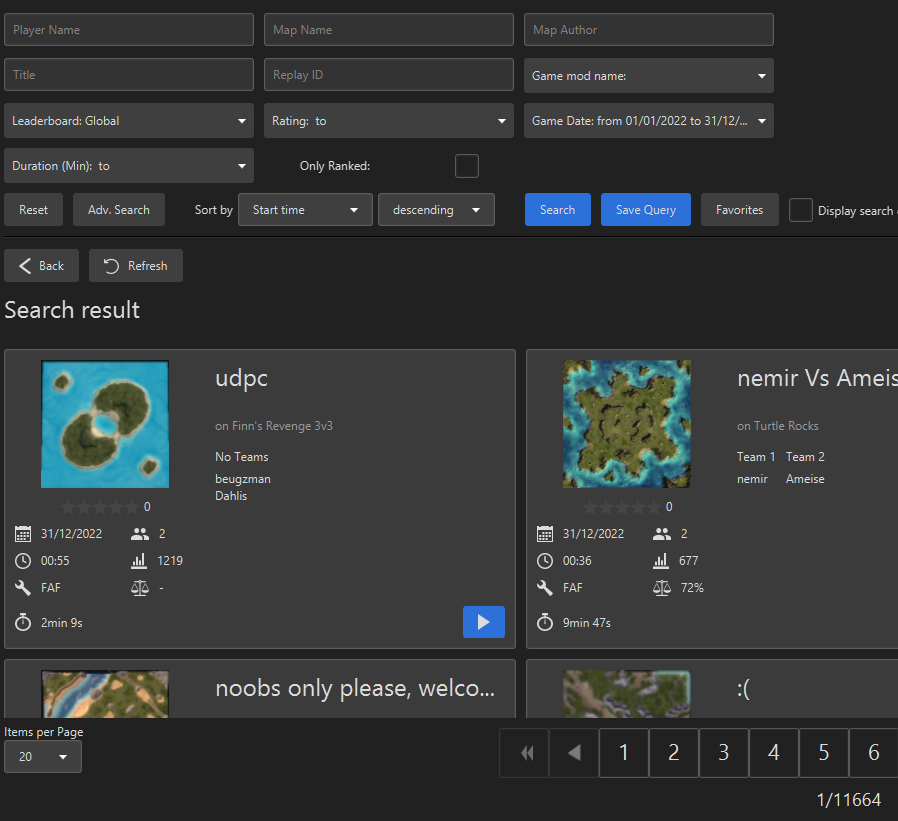This screenshot has height=821, width=898.
Task: Click the balance scale icon on udpc card
Action: click(140, 587)
